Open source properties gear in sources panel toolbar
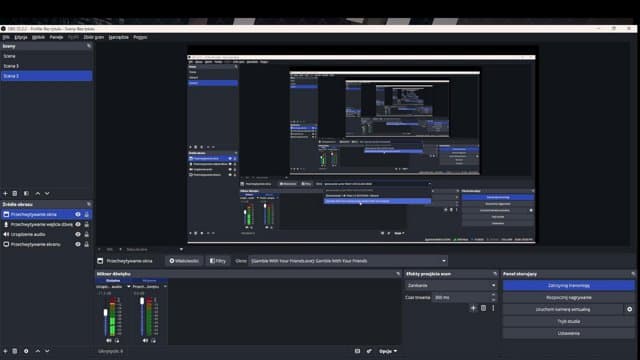This screenshot has height=360, width=640. click(x=26, y=351)
